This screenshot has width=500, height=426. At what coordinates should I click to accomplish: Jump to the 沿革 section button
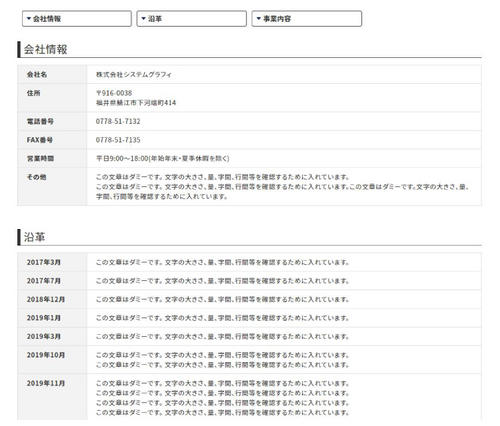click(x=192, y=19)
